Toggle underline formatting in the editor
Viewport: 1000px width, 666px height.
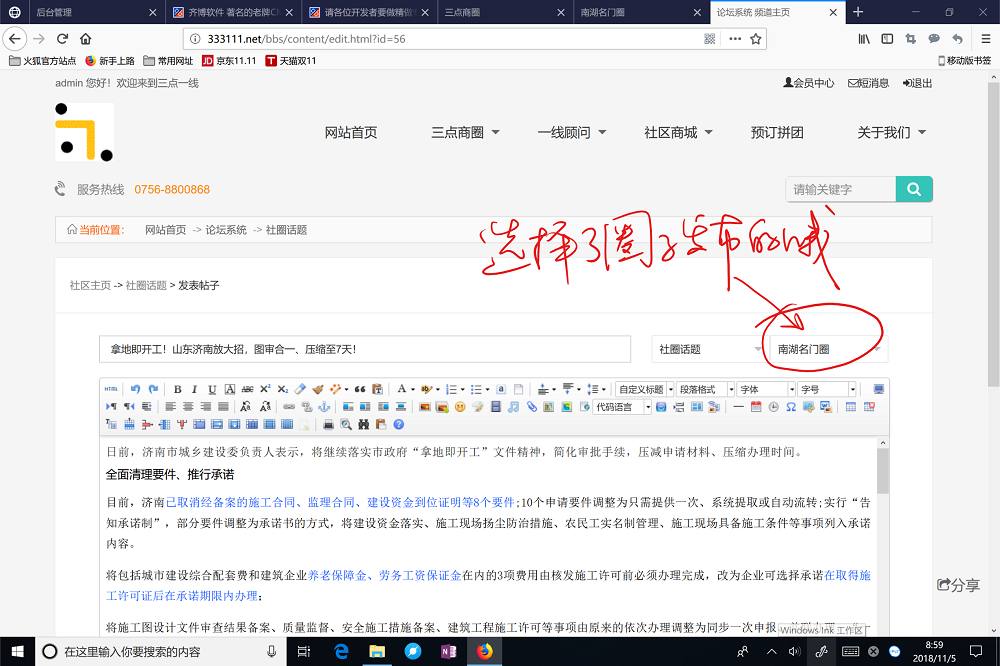click(212, 389)
